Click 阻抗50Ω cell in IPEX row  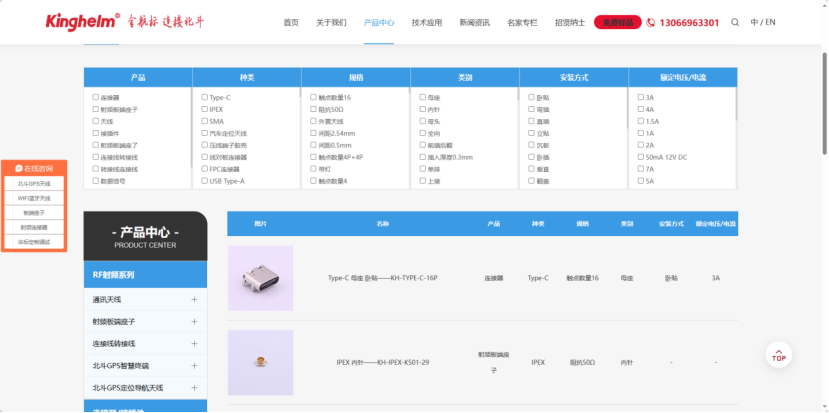coord(582,363)
